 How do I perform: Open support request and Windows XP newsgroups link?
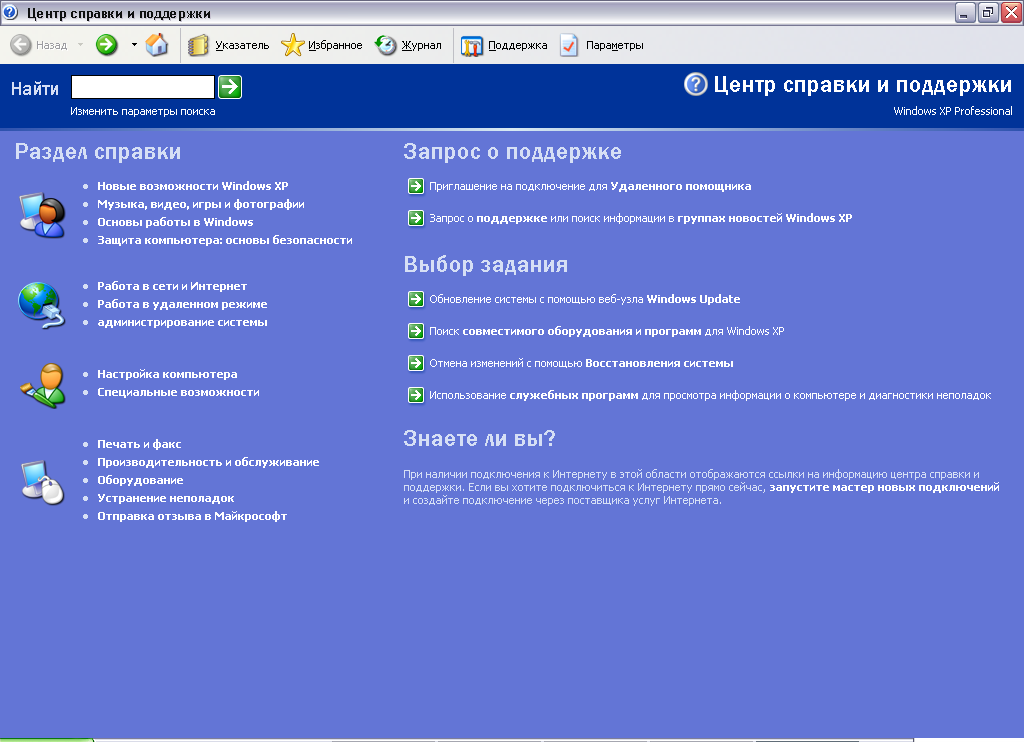pyautogui.click(x=641, y=218)
